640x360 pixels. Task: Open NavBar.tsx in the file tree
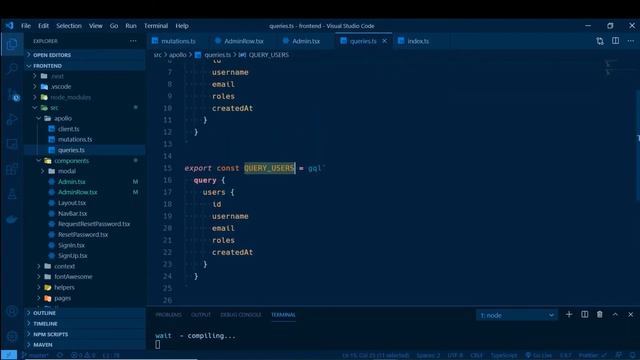point(72,213)
